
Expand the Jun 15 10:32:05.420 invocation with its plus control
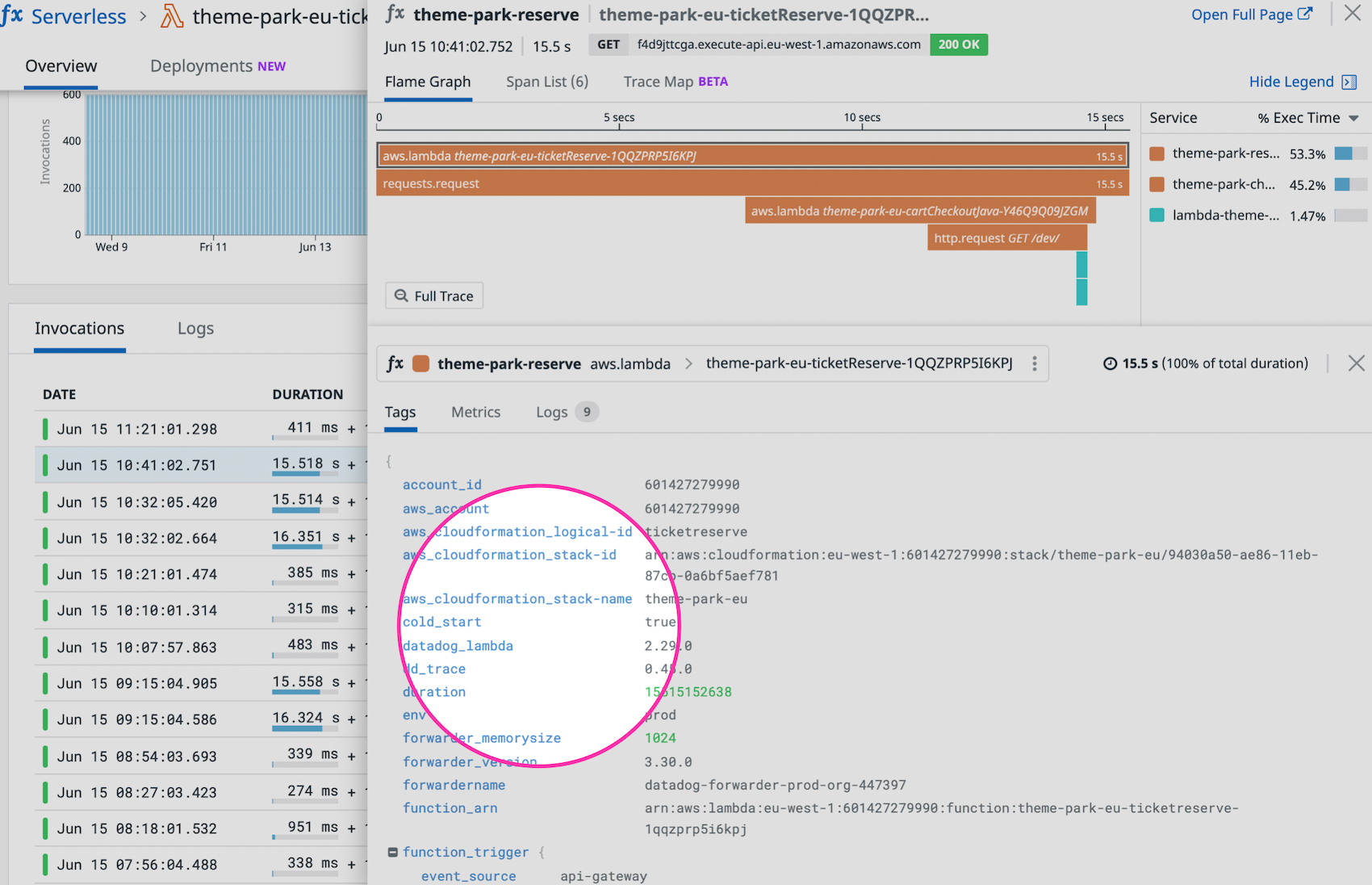pyautogui.click(x=351, y=501)
